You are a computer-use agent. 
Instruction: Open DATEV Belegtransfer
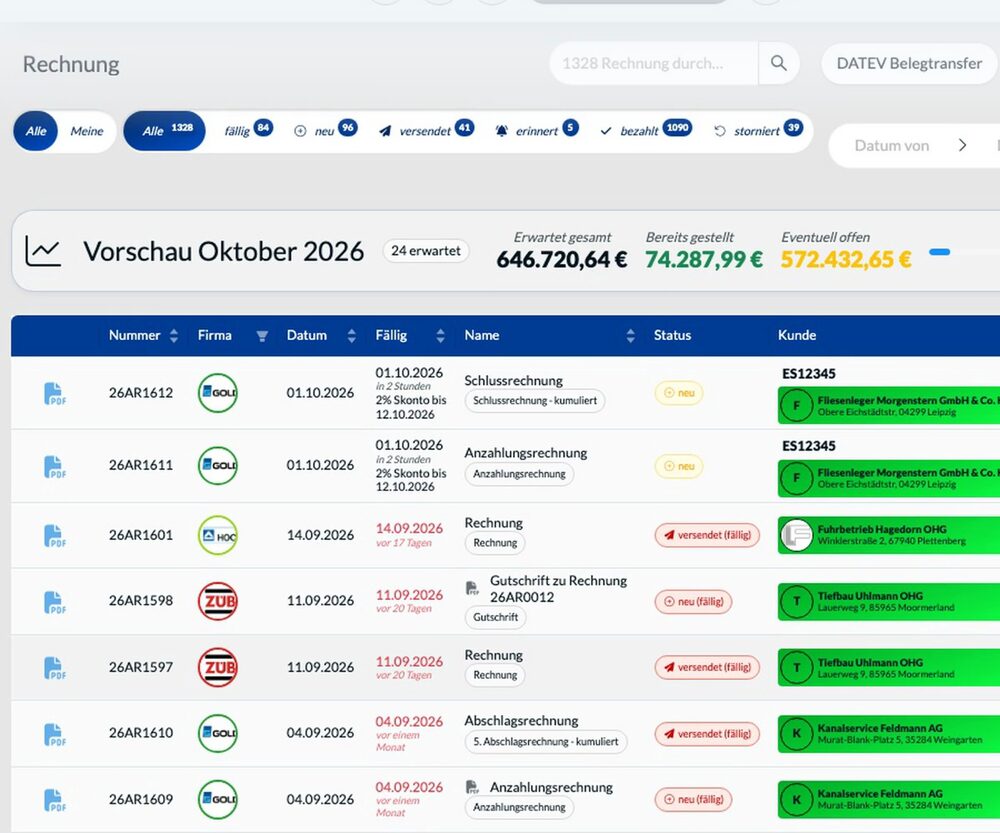coord(909,63)
